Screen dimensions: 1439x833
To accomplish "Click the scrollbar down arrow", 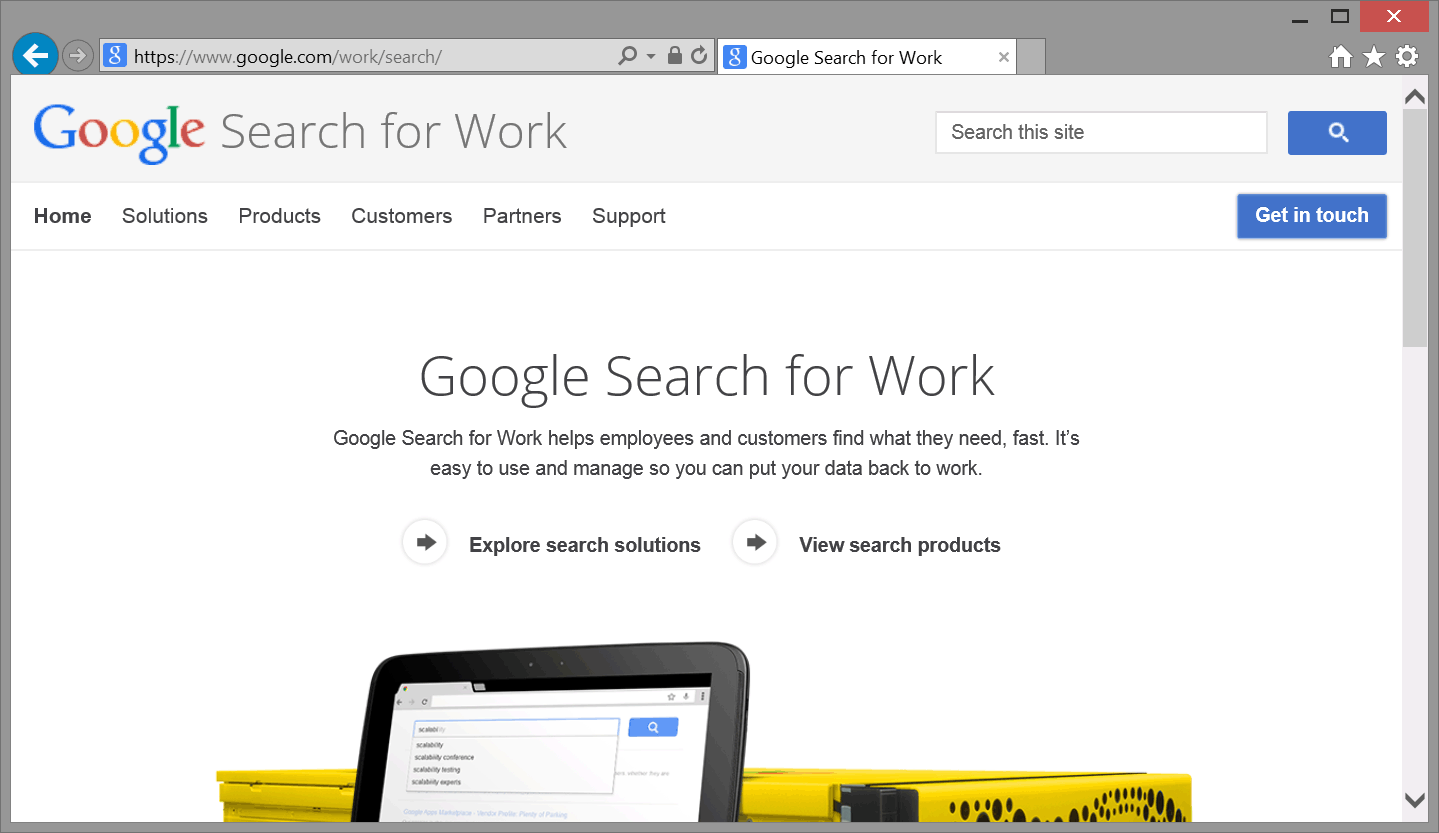I will point(1415,800).
